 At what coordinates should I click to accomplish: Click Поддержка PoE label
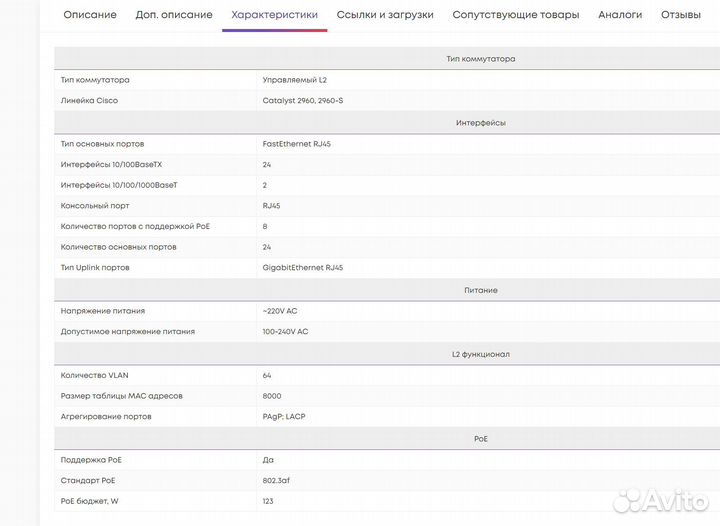91,459
